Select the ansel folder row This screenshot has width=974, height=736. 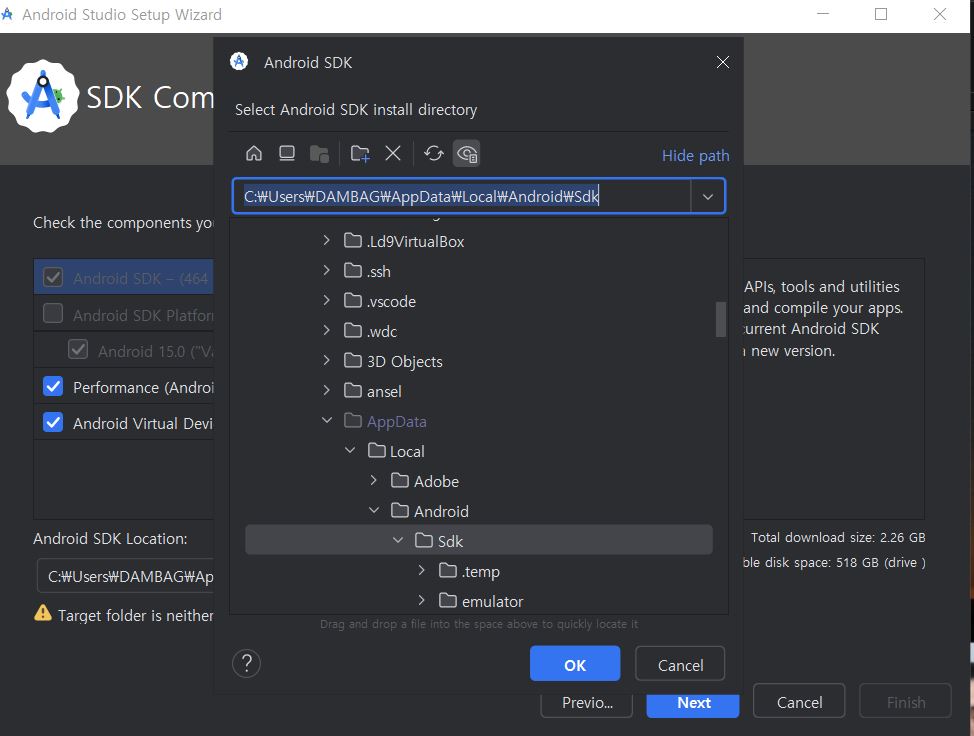pos(478,391)
